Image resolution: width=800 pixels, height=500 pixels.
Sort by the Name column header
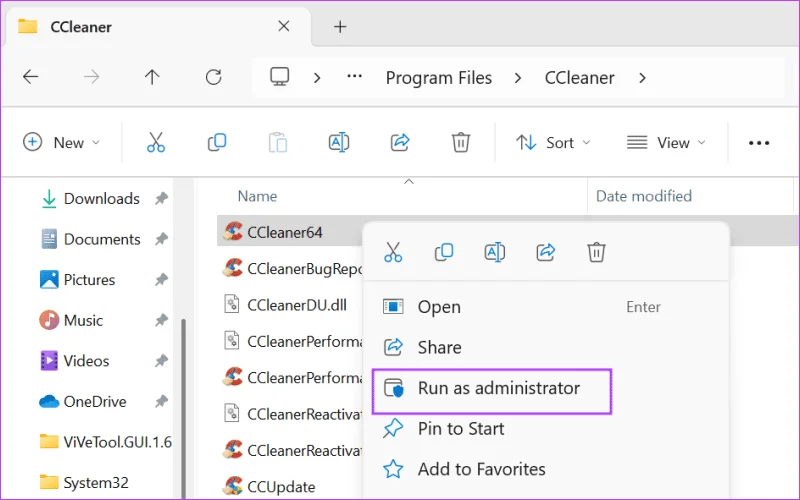click(x=257, y=196)
